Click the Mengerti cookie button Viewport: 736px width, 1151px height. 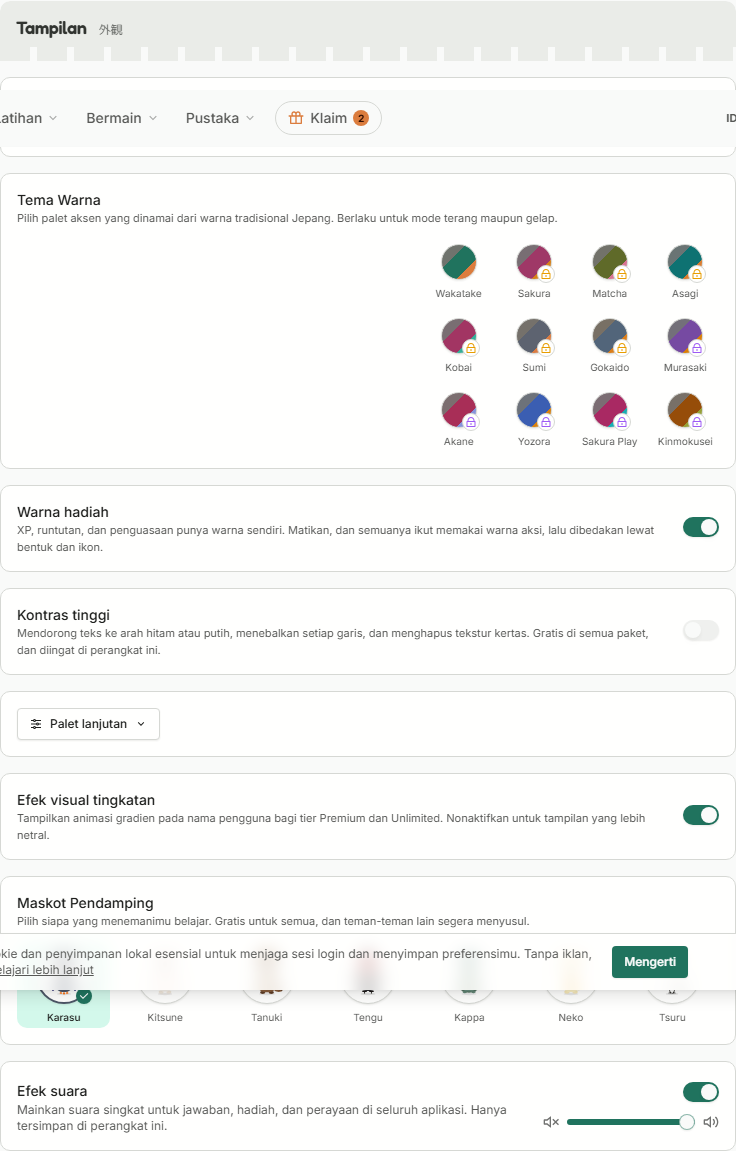[649, 962]
